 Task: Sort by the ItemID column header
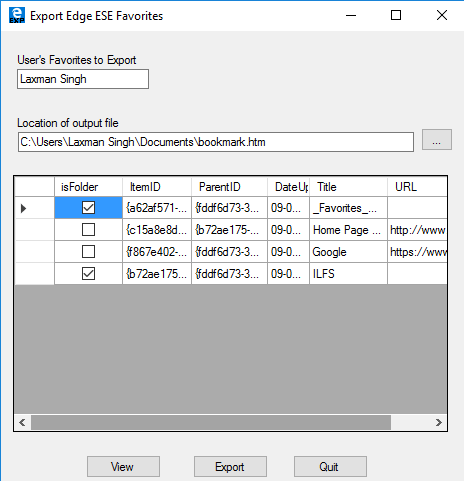tap(157, 187)
